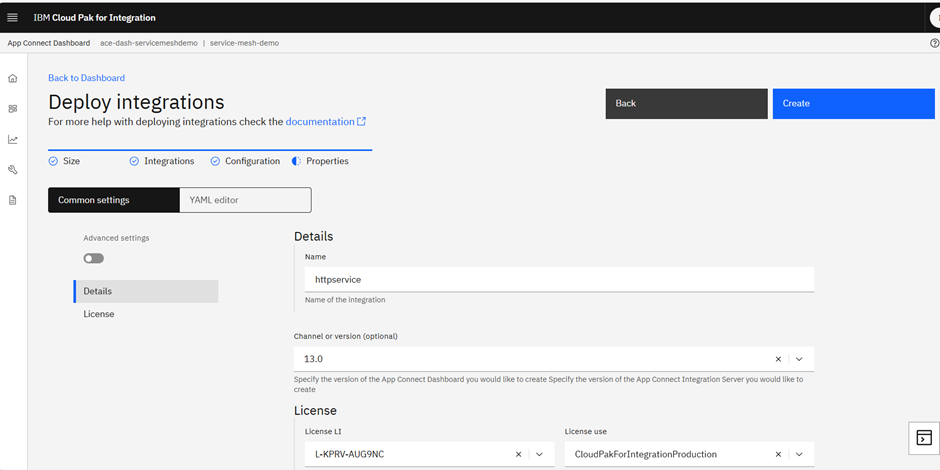The width and height of the screenshot is (940, 470).
Task: Click App Connect Dashboard breadcrumb
Action: (x=49, y=43)
